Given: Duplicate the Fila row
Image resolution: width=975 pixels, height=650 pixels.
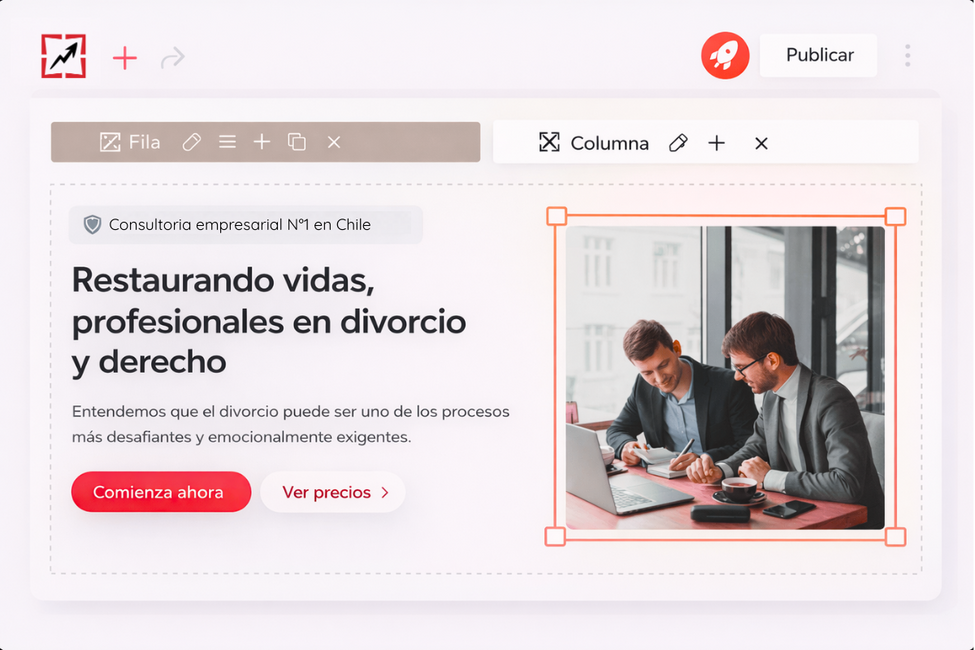Looking at the screenshot, I should (x=297, y=142).
